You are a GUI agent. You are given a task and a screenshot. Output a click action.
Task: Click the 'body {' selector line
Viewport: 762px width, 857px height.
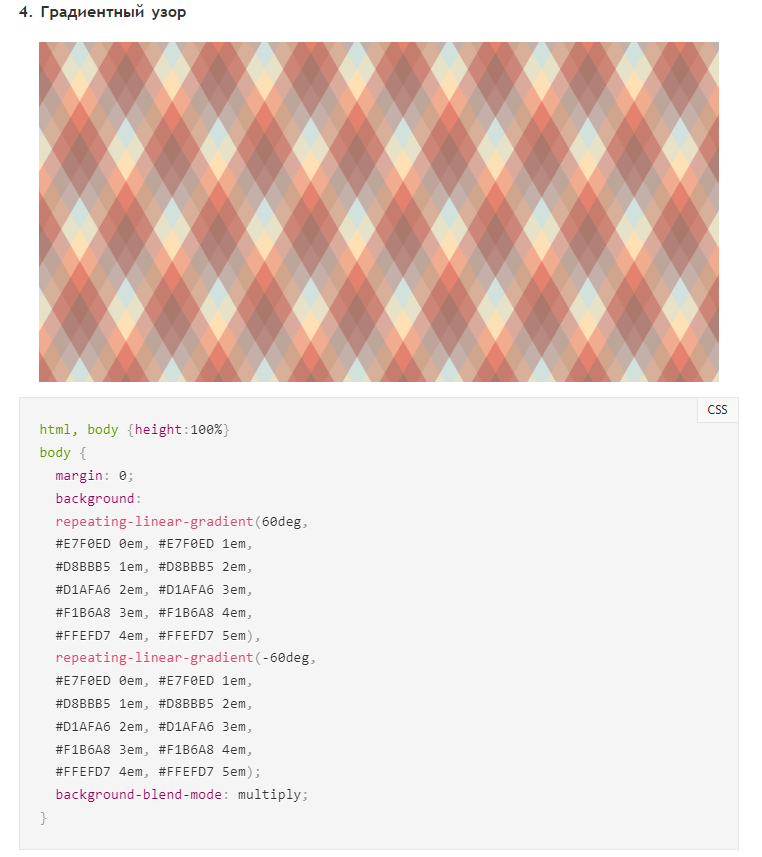63,453
